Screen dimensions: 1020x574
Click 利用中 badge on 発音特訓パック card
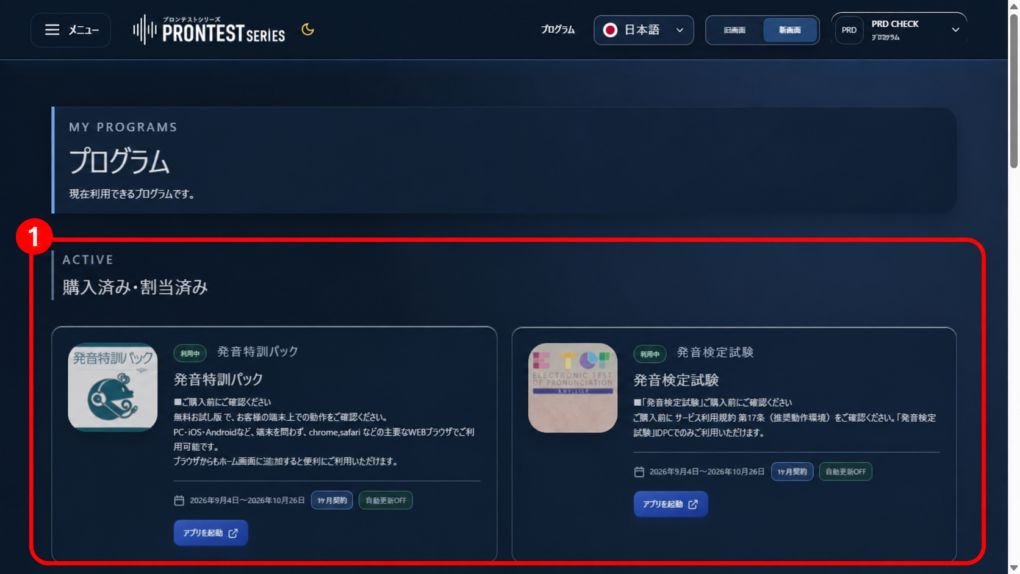(x=190, y=353)
